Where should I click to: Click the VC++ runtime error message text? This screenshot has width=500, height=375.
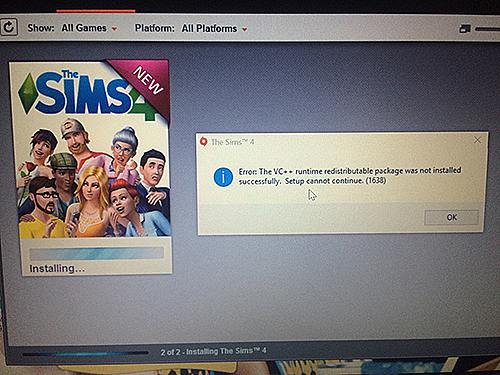click(350, 176)
